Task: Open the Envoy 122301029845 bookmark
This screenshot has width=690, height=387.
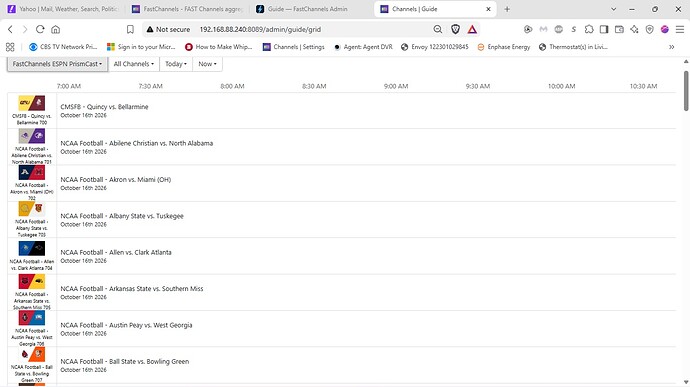Action: click(435, 47)
